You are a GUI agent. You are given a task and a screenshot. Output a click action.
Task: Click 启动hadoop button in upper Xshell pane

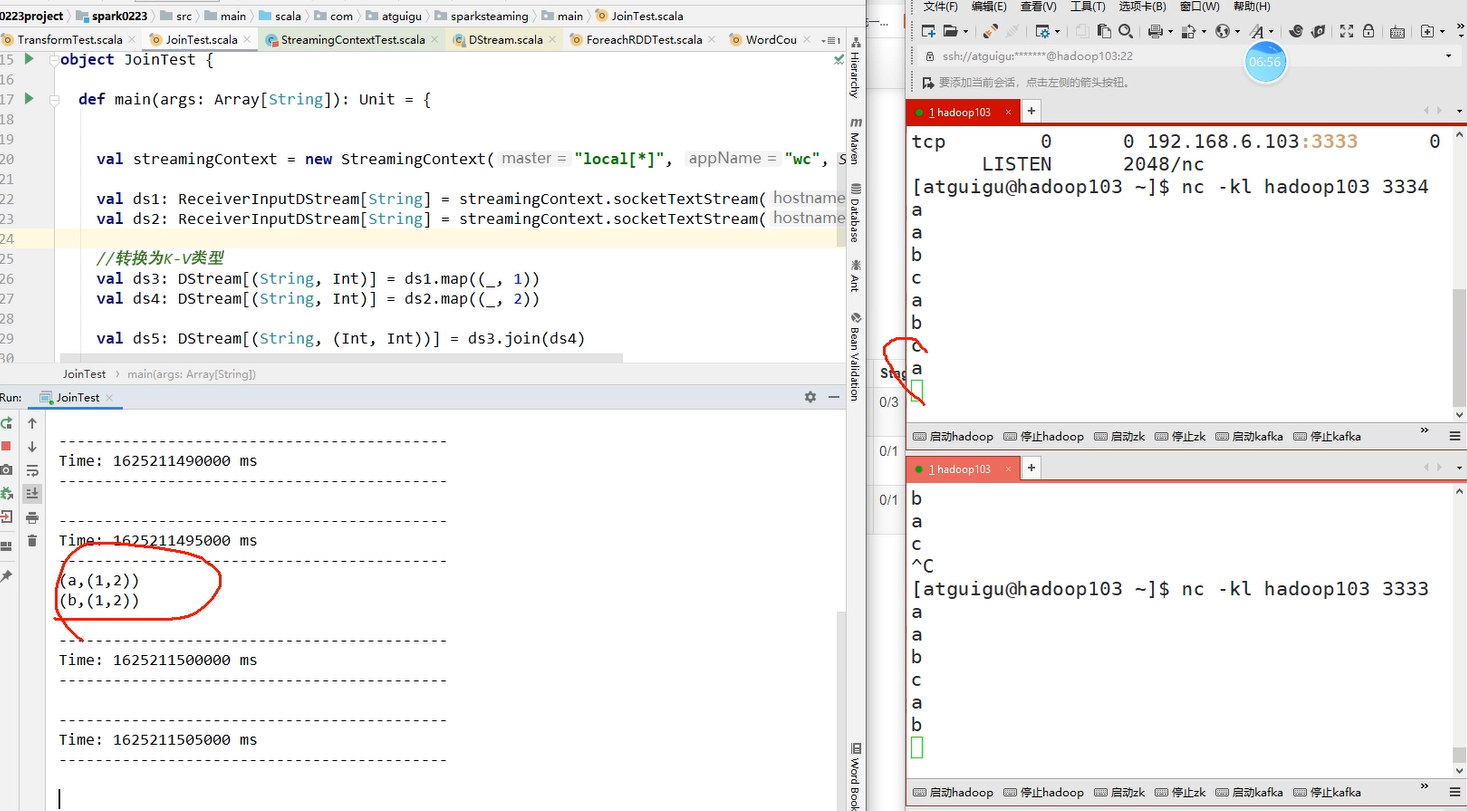(953, 436)
